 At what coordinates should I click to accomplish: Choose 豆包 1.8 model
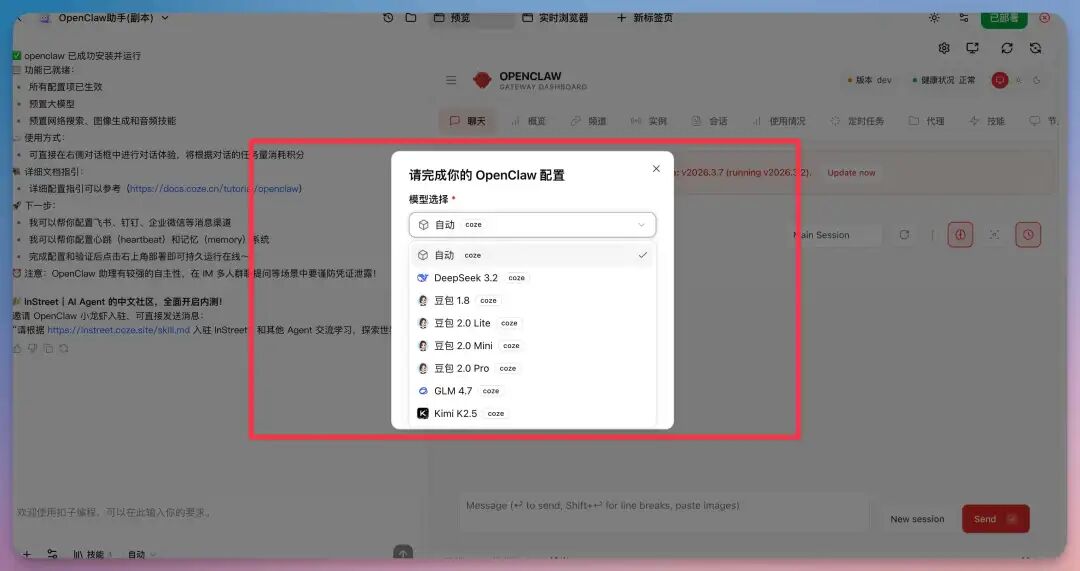click(x=532, y=300)
